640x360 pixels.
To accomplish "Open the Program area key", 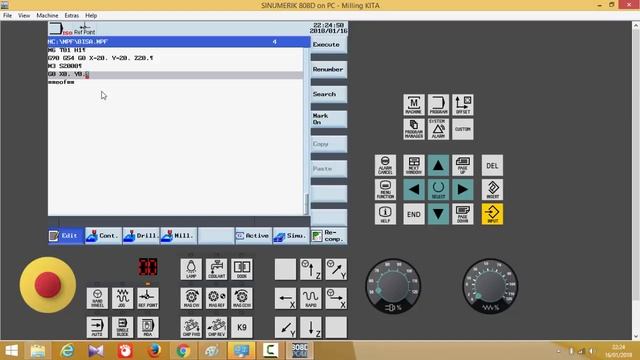I will pos(438,105).
